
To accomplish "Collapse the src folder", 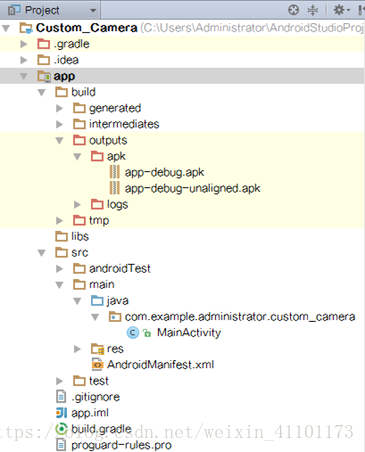I will 42,253.
